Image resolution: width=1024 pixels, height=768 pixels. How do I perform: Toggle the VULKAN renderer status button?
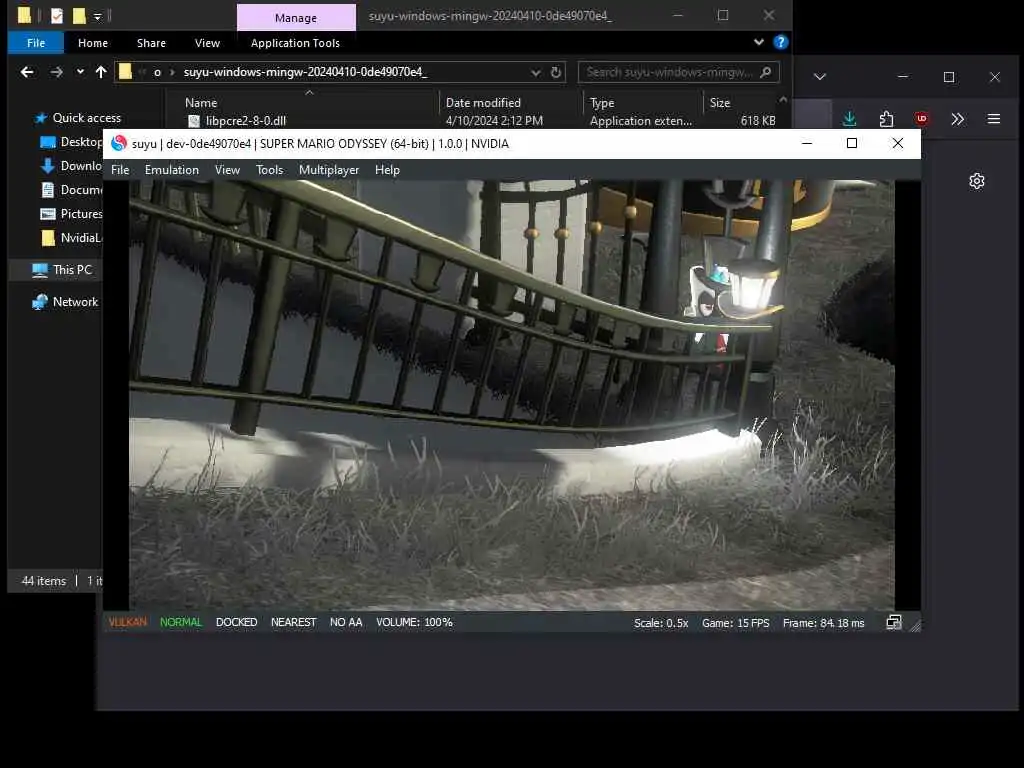tap(127, 622)
